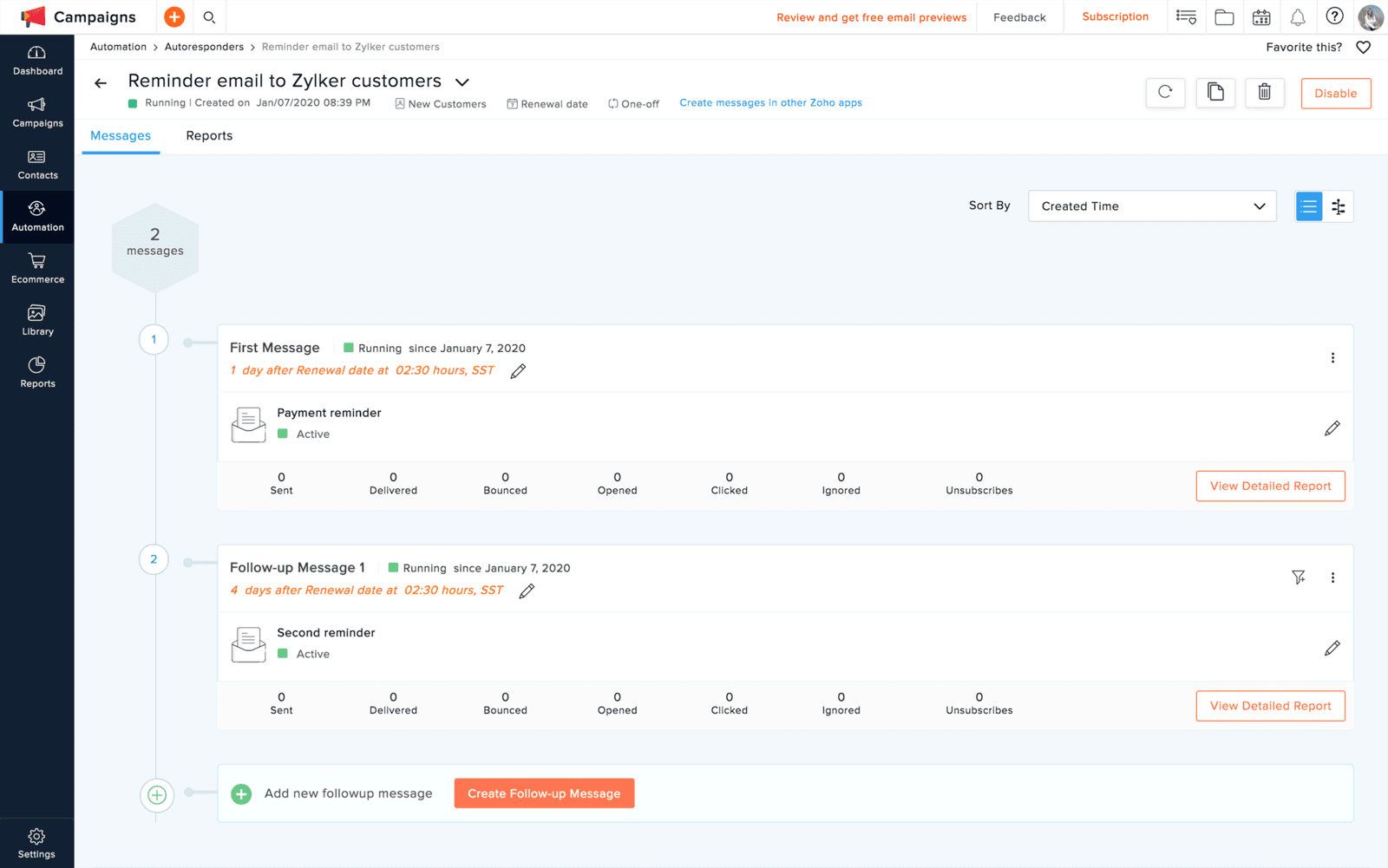Image resolution: width=1388 pixels, height=868 pixels.
Task: Open the Dashboard sidebar item
Action: coord(37,61)
